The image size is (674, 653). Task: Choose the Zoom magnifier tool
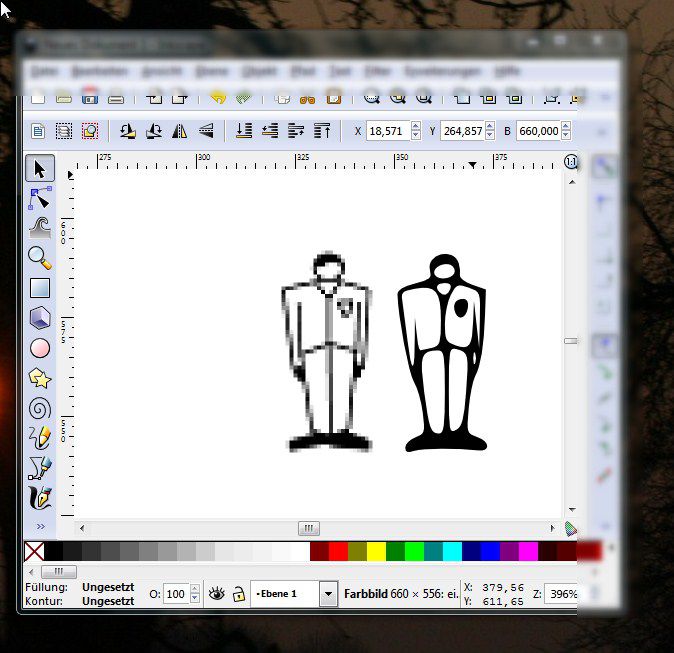(x=40, y=257)
